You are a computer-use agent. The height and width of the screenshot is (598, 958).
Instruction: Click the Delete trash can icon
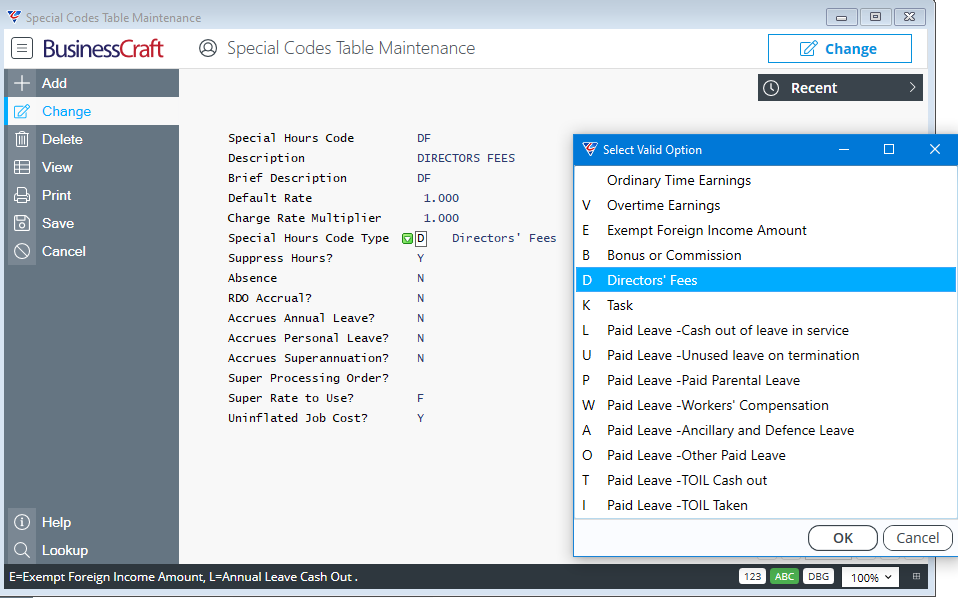(x=22, y=139)
